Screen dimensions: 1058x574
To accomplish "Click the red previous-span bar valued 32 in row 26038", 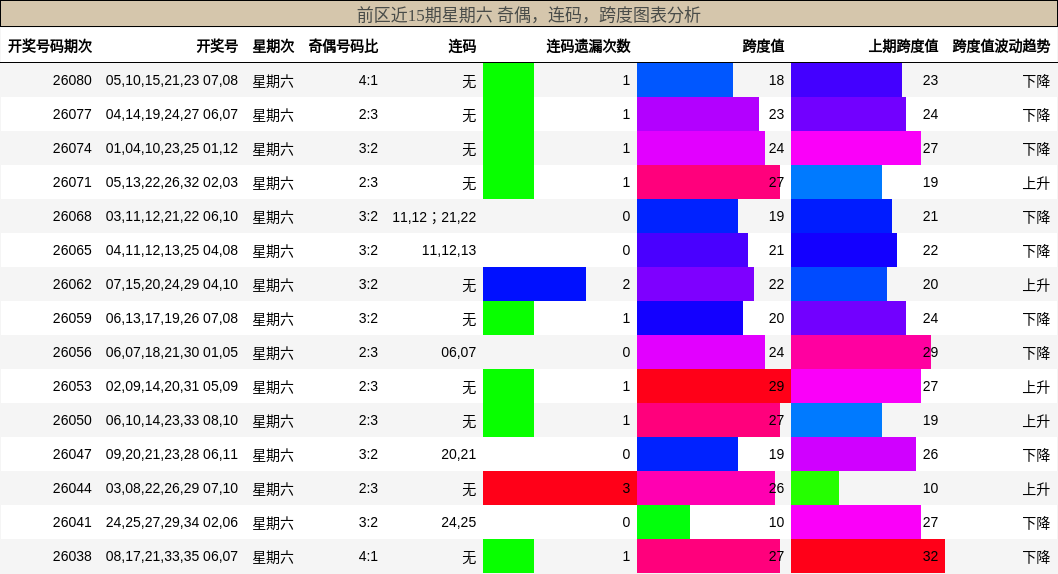I will pos(868,556).
